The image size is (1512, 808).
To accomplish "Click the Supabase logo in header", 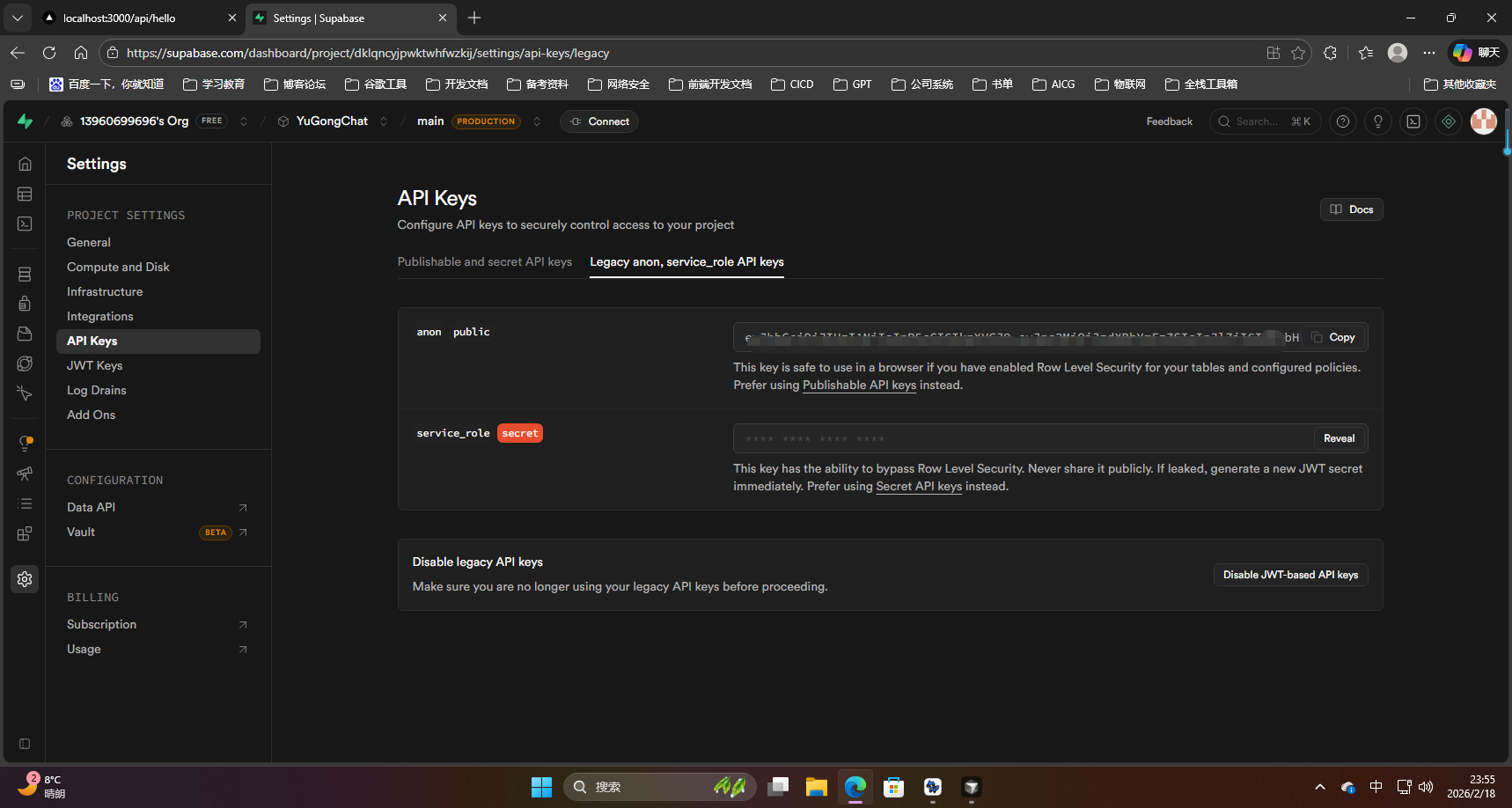I will pyautogui.click(x=25, y=121).
